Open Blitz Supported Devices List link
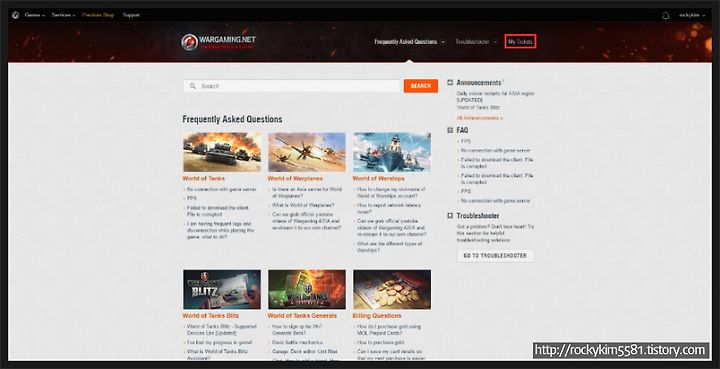The height and width of the screenshot is (369, 720). [221, 330]
